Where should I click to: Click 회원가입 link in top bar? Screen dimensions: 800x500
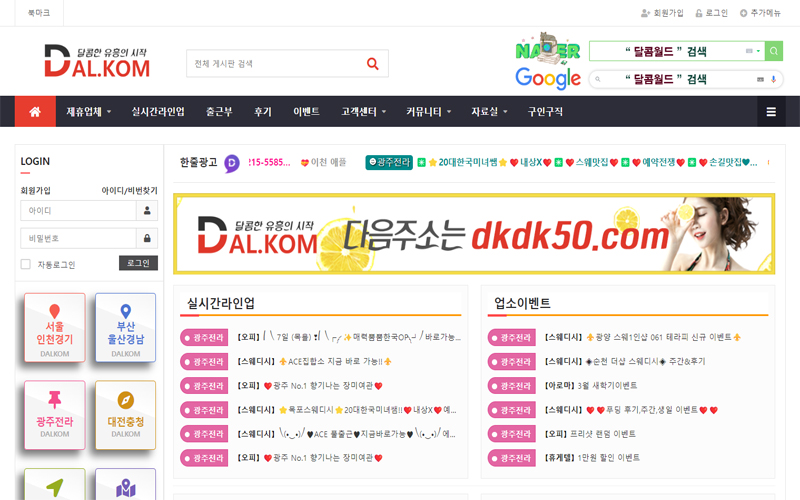(x=662, y=13)
